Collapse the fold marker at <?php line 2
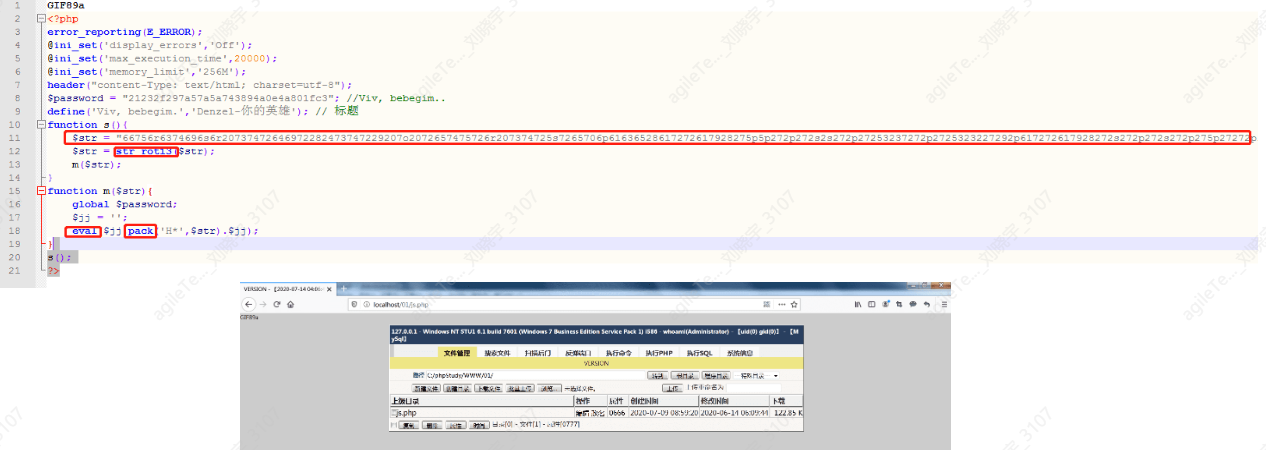This screenshot has height=450, width=1266. [x=39, y=18]
